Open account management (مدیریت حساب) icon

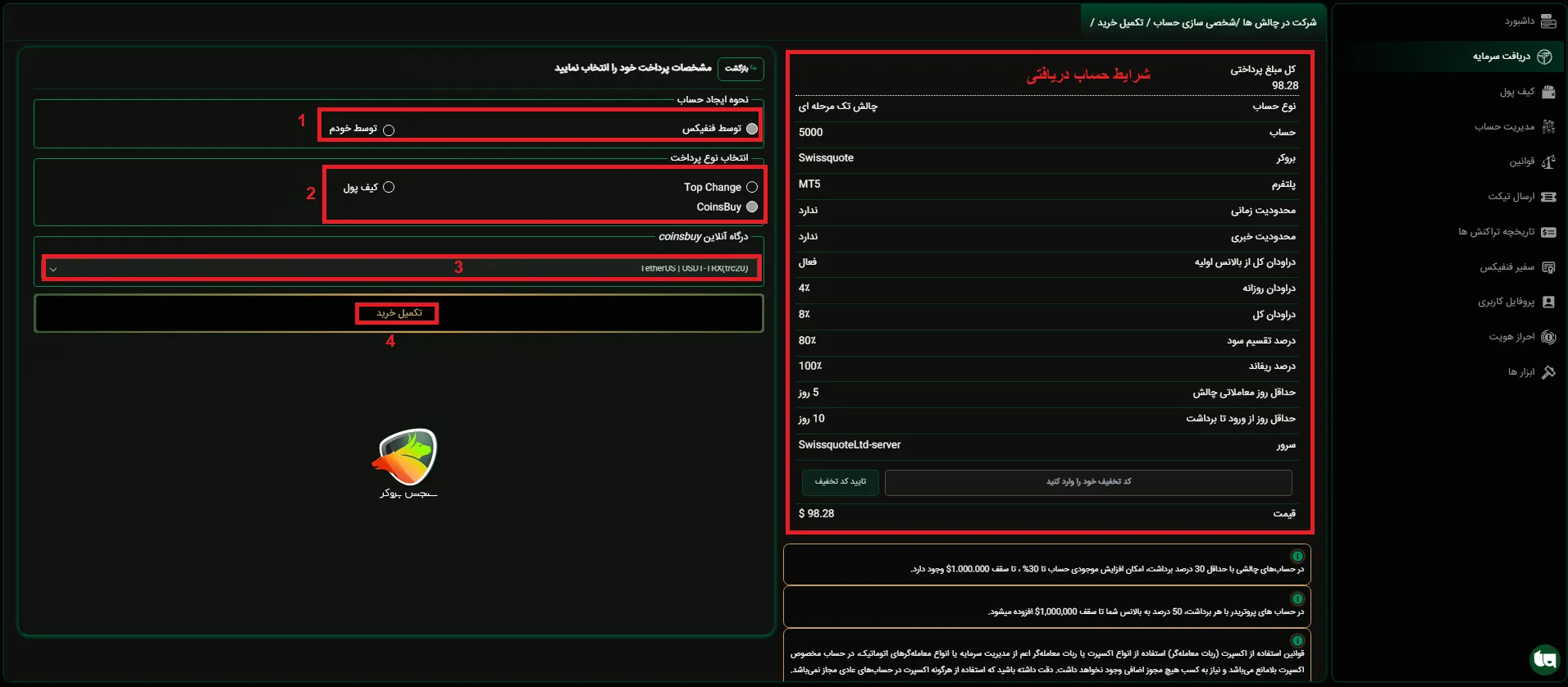(1547, 127)
